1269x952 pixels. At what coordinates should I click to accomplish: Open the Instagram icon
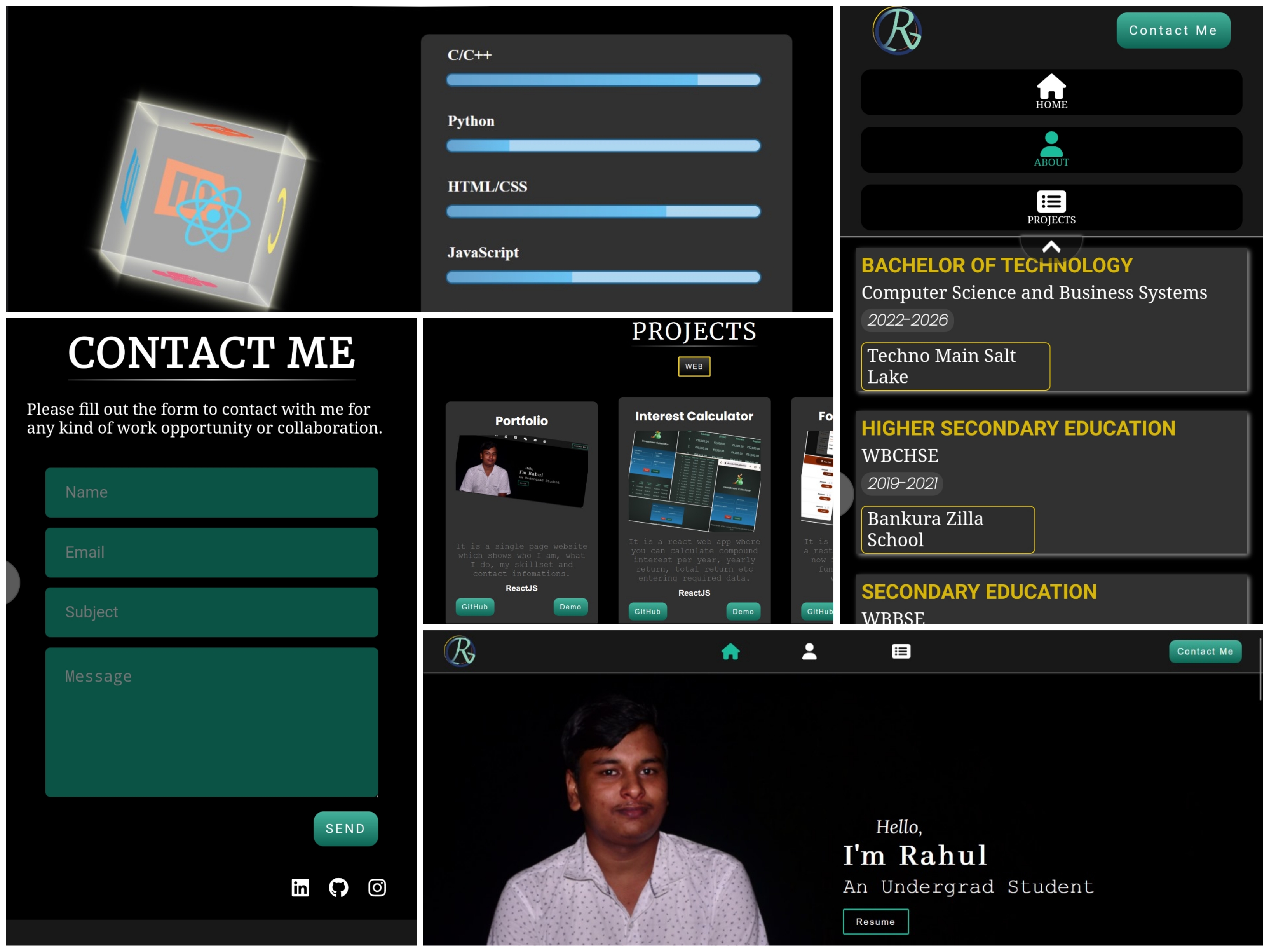(377, 887)
